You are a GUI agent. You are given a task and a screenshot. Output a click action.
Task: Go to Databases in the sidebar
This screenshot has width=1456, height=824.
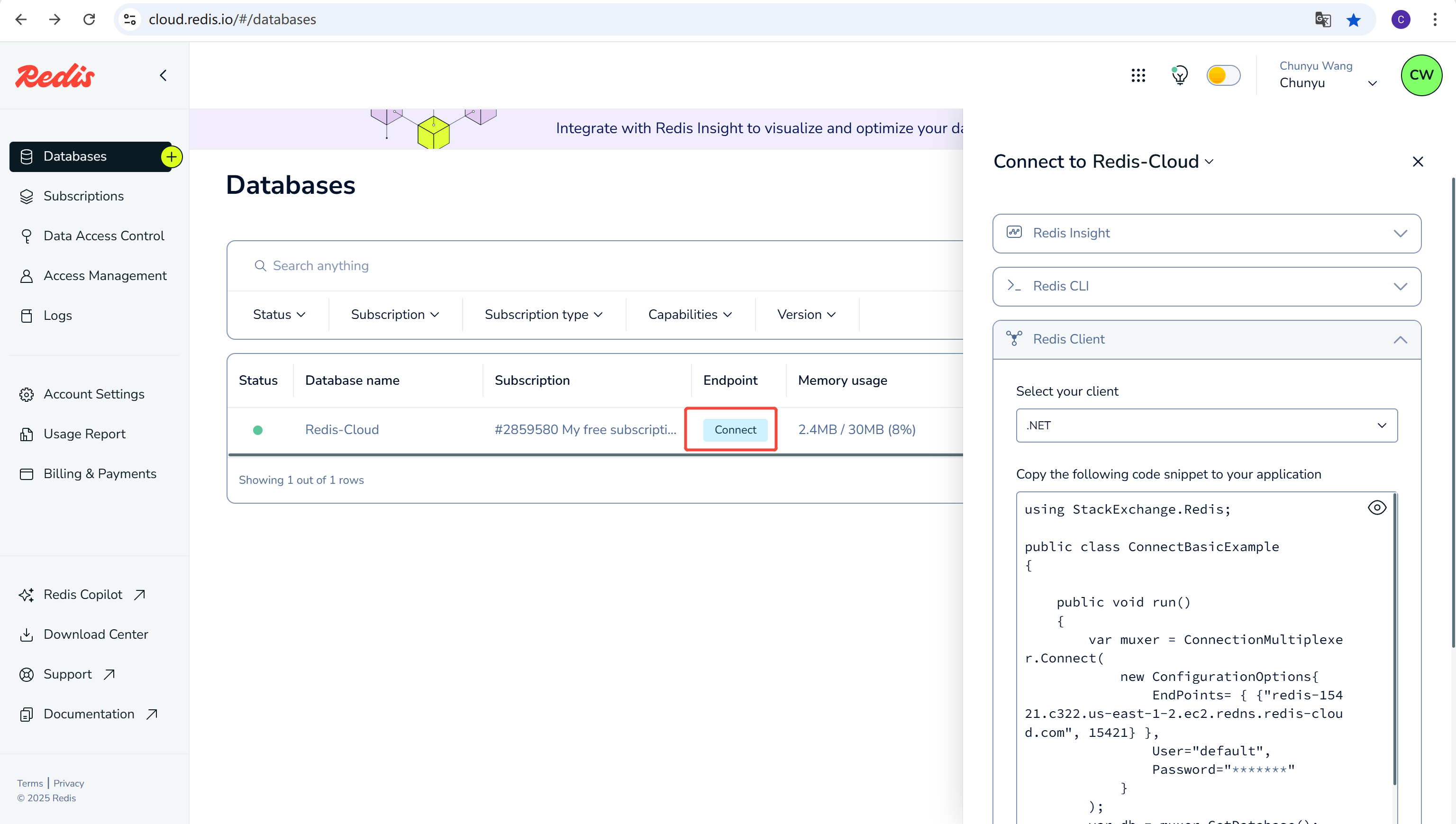91,157
